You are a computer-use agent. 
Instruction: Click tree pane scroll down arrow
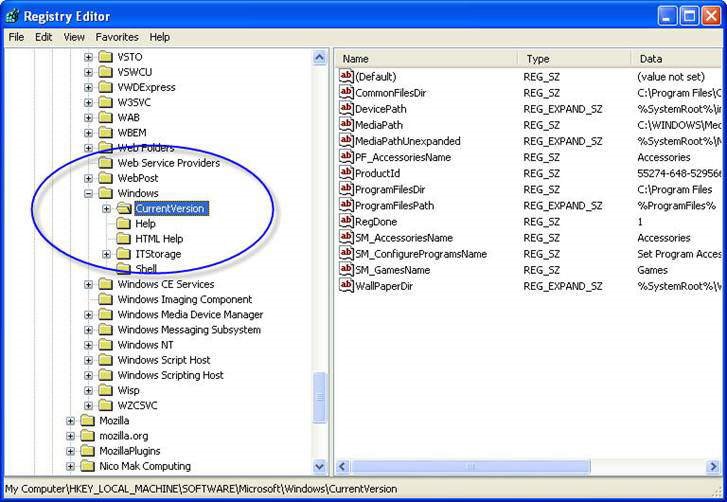point(319,466)
